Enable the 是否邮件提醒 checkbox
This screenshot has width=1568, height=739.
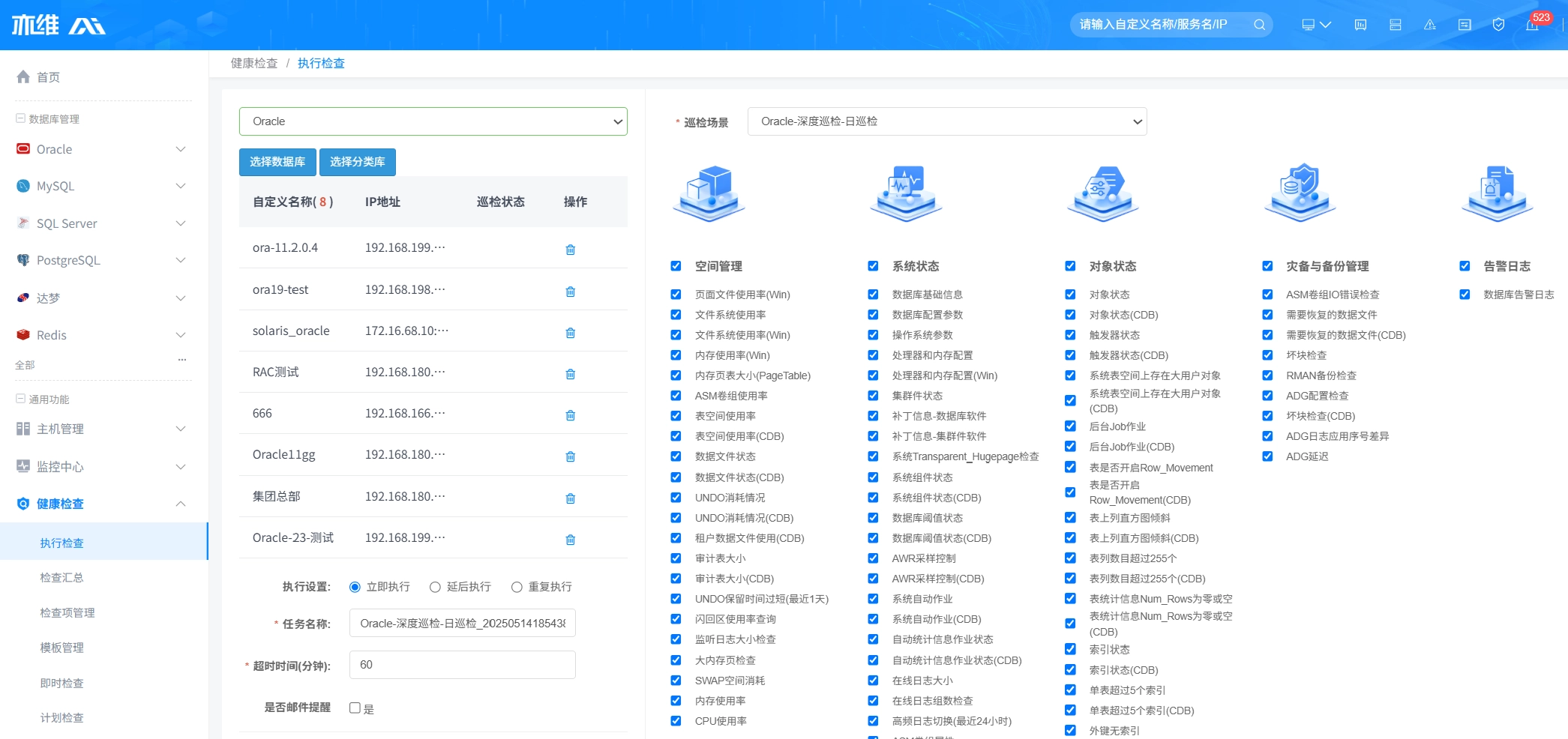(x=355, y=708)
